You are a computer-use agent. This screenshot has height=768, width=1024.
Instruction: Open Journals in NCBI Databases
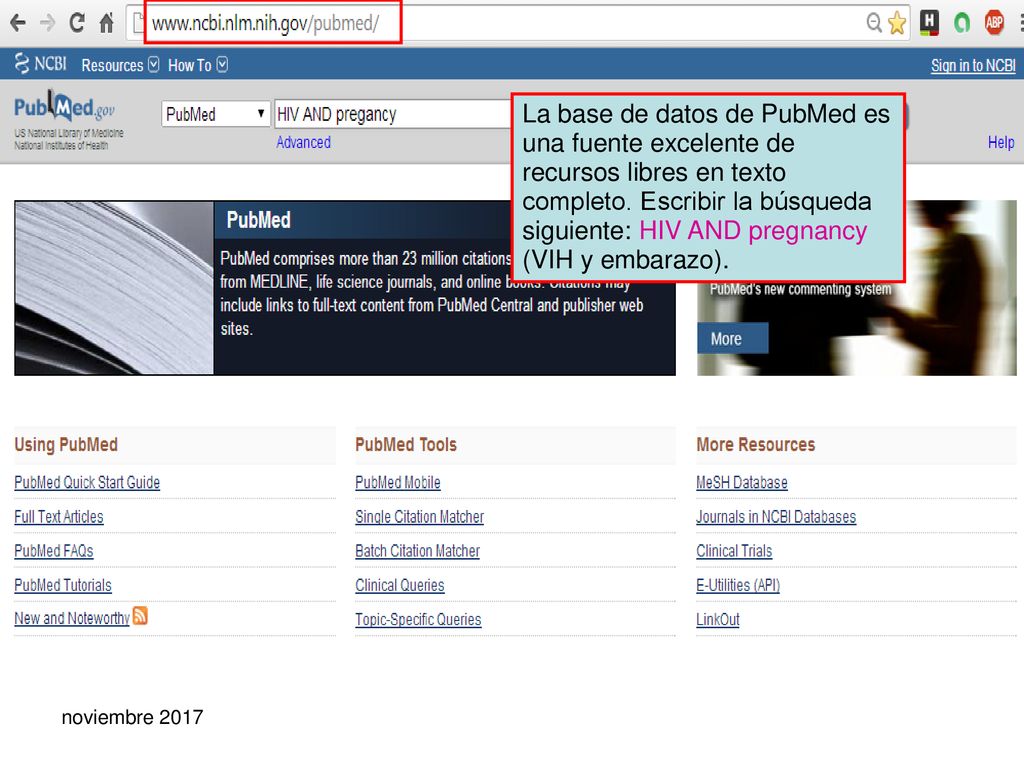click(x=776, y=517)
